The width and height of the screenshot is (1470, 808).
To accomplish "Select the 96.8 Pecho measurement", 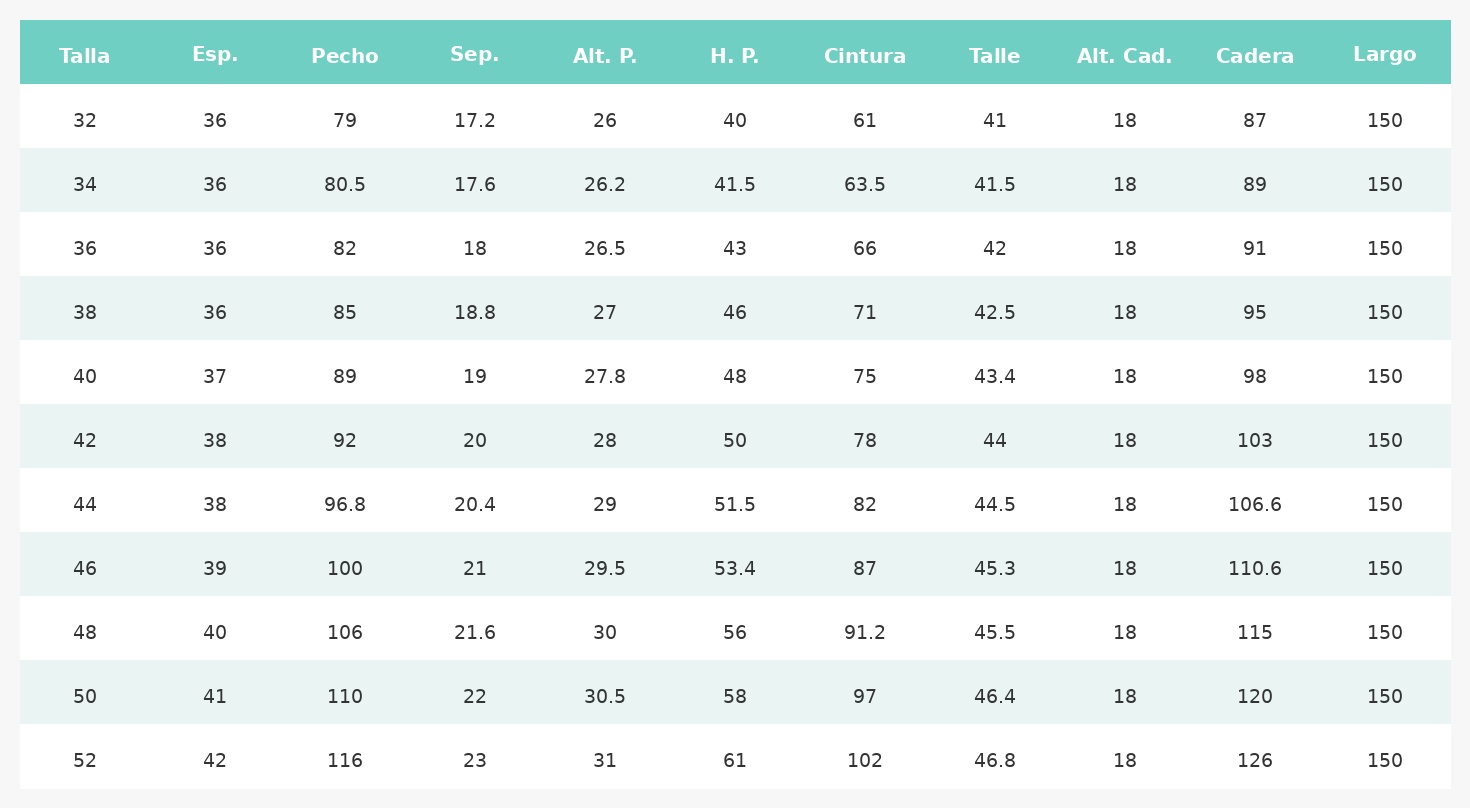I will coord(345,505).
